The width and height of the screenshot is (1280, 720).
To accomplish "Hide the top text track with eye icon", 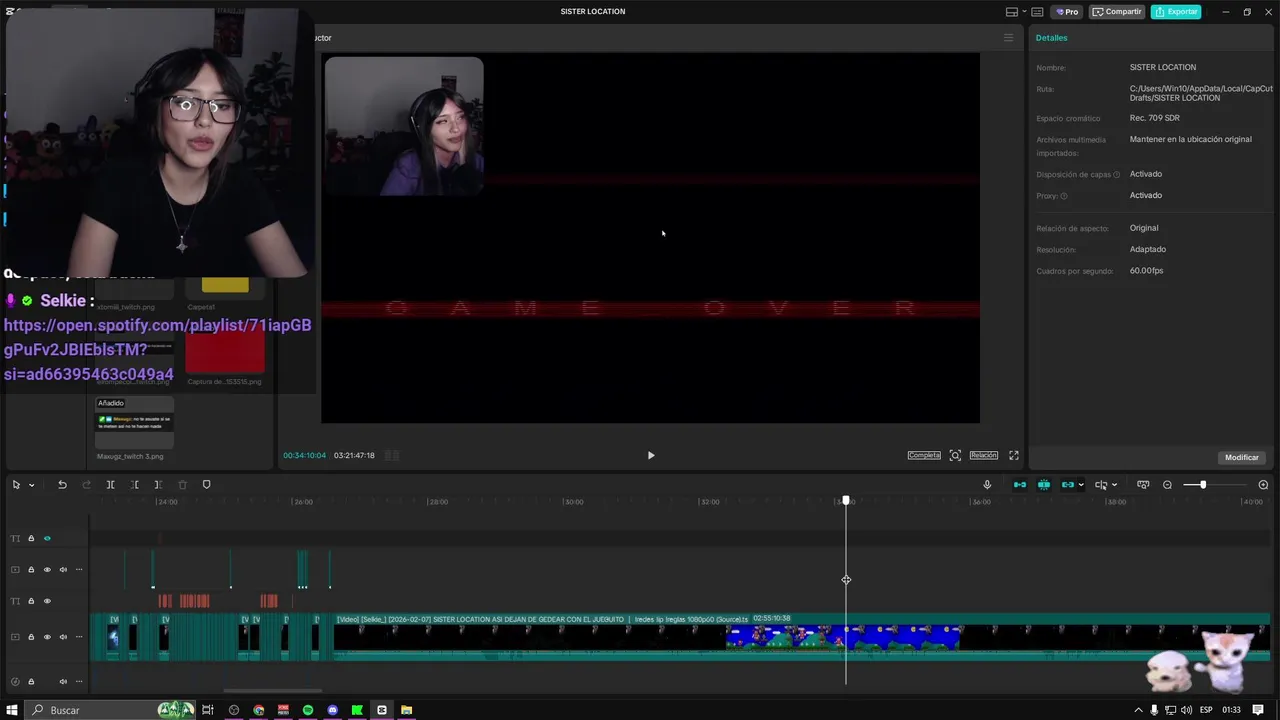I will pos(47,538).
